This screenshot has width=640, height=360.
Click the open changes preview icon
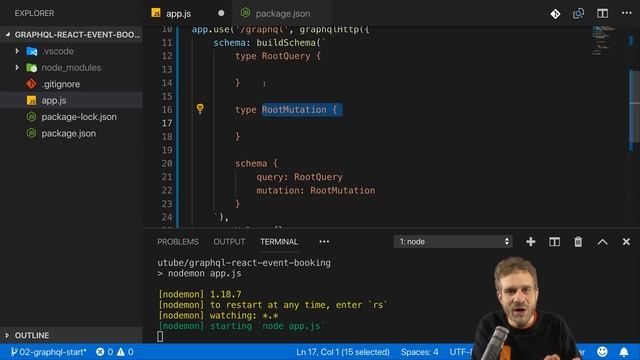(x=578, y=13)
